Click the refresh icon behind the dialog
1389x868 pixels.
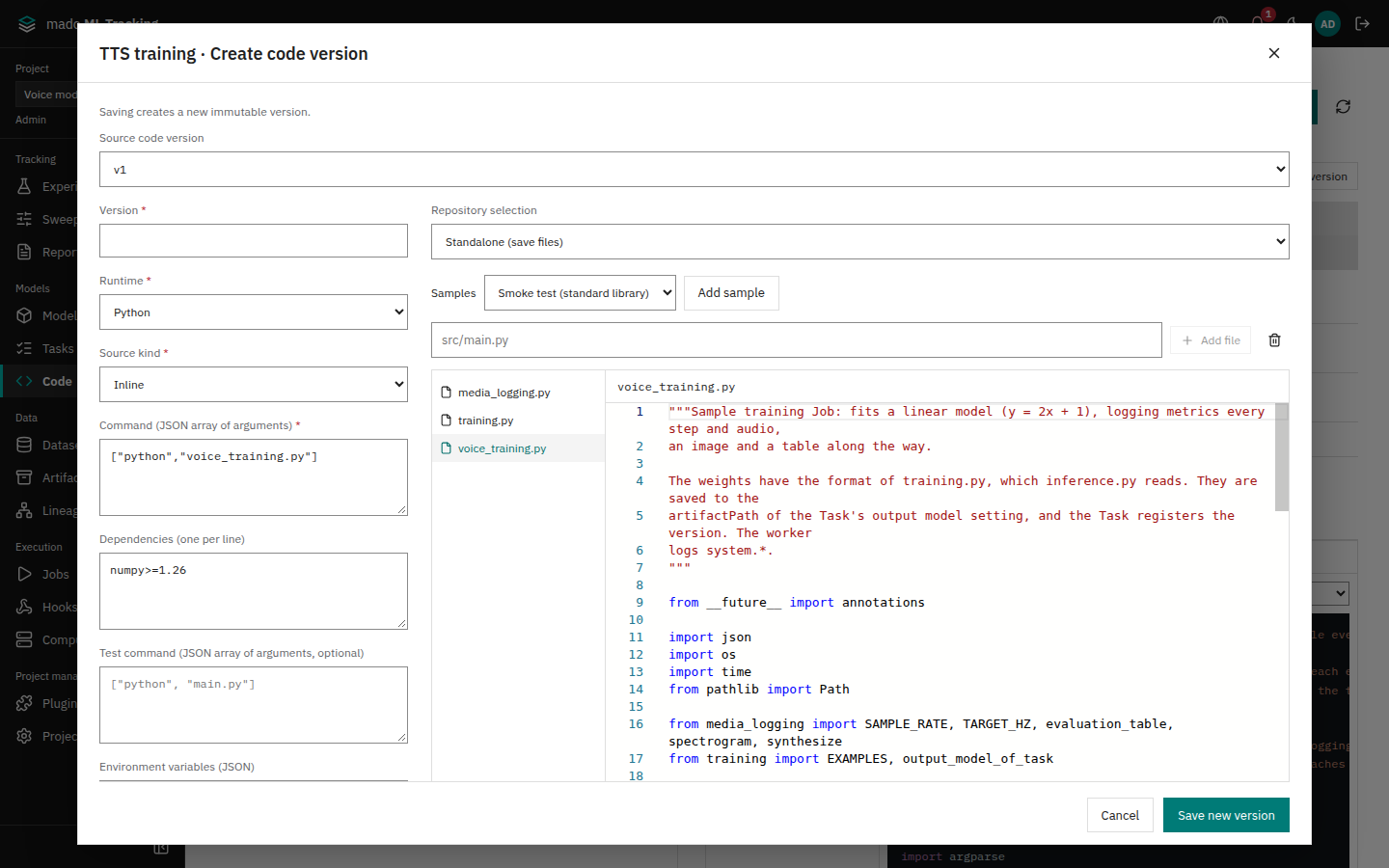[x=1343, y=107]
